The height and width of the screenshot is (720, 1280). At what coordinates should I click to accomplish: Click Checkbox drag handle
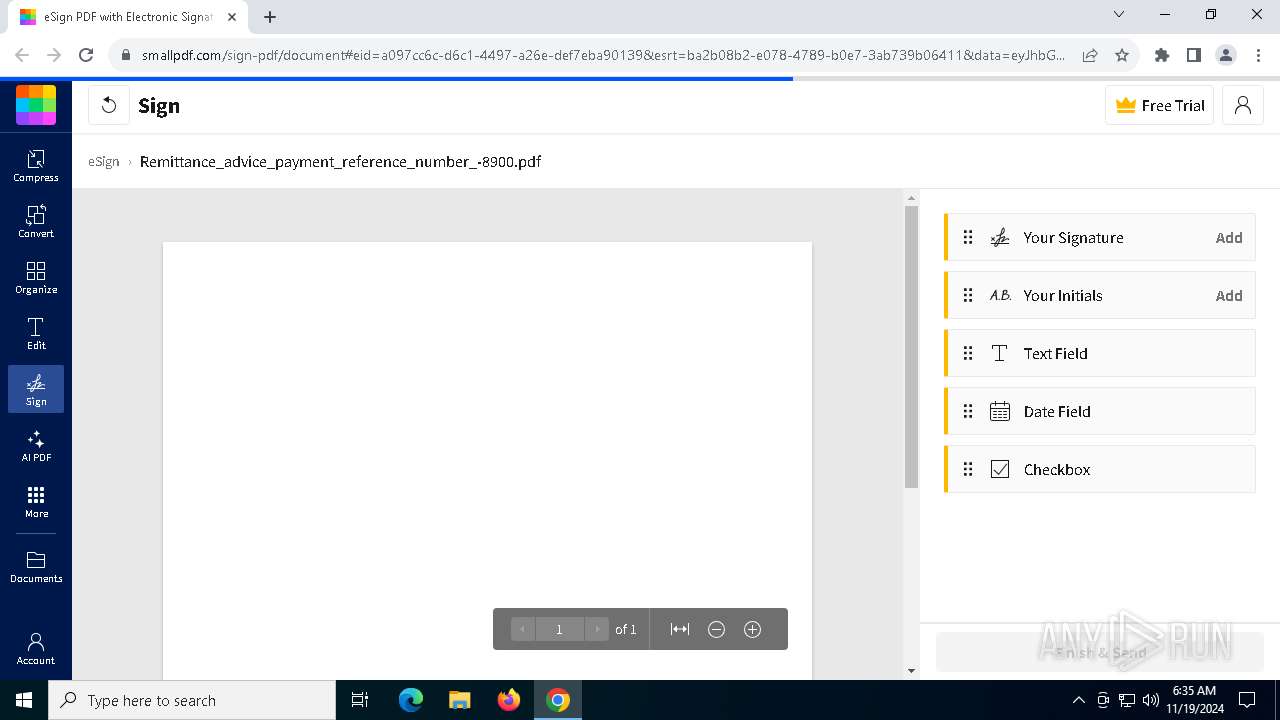tap(968, 470)
